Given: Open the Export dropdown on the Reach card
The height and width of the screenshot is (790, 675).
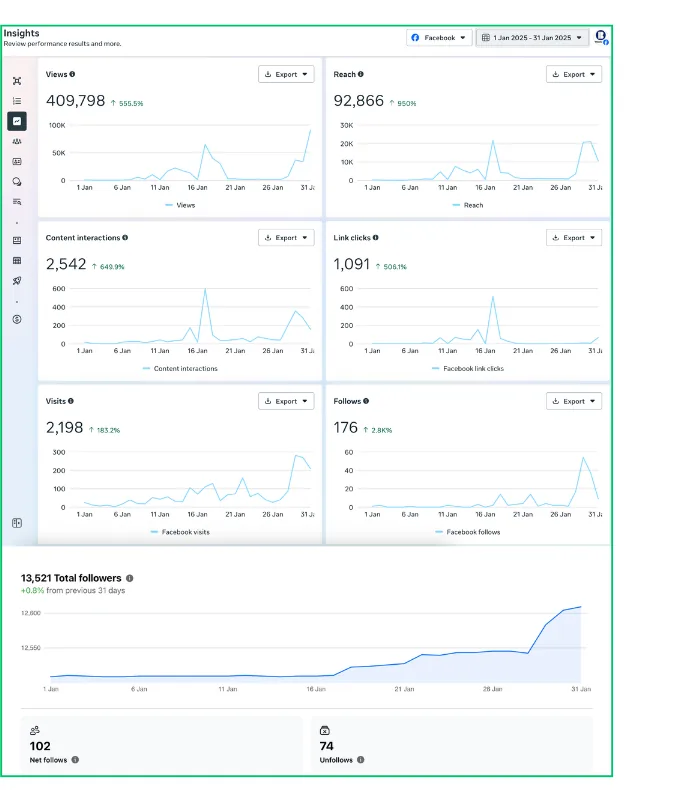Looking at the screenshot, I should 574,74.
